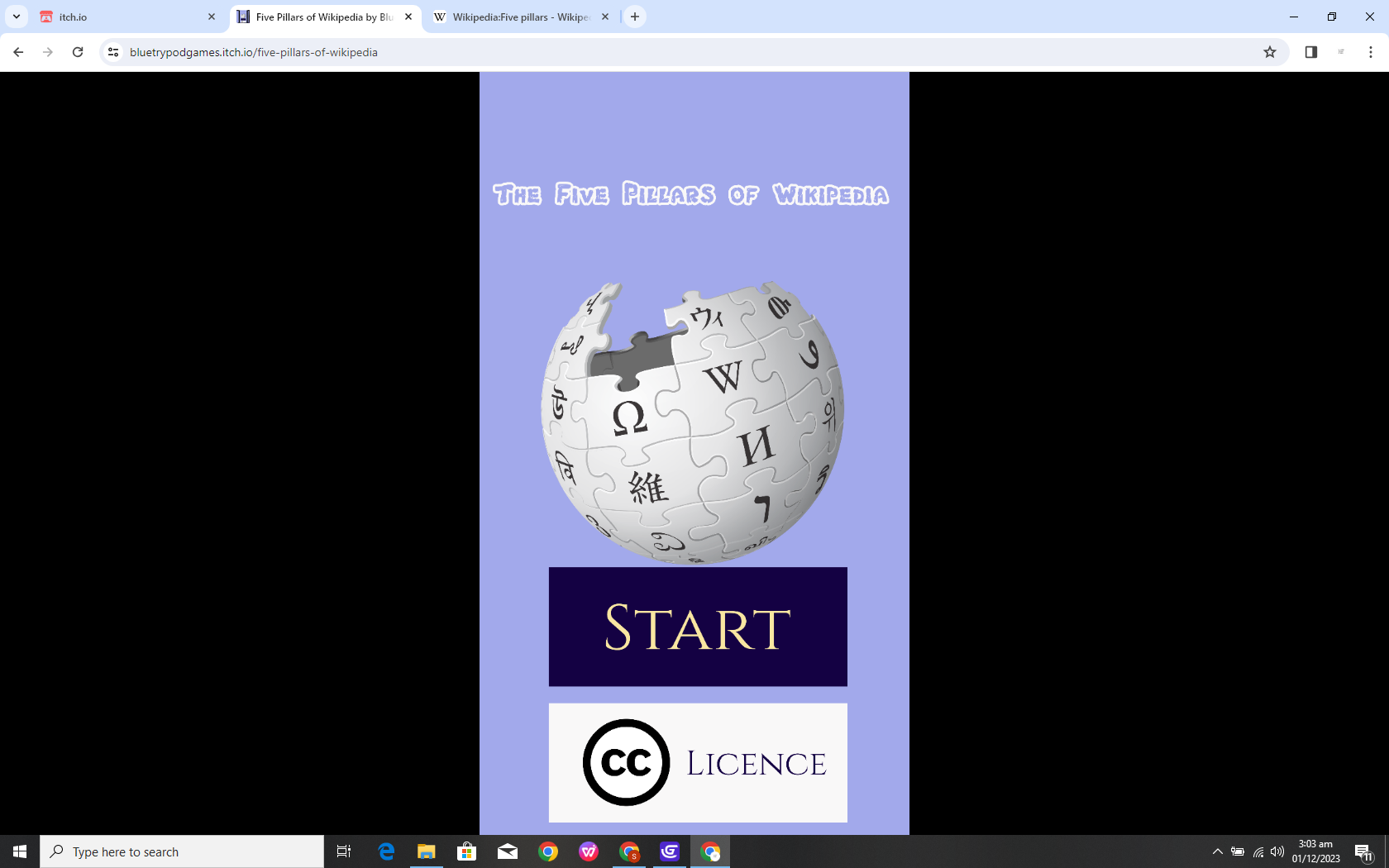The height and width of the screenshot is (868, 1389).
Task: Open network settings in system tray
Action: tap(1258, 851)
